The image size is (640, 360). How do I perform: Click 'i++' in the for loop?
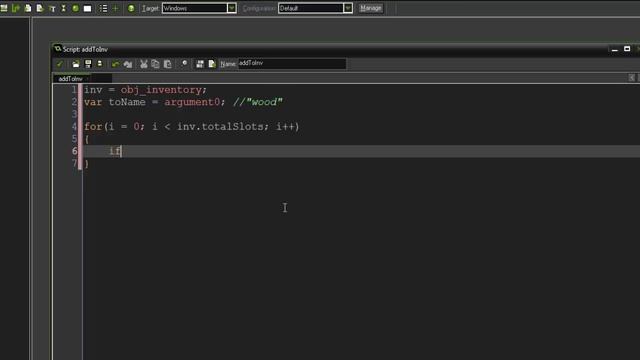[286, 127]
